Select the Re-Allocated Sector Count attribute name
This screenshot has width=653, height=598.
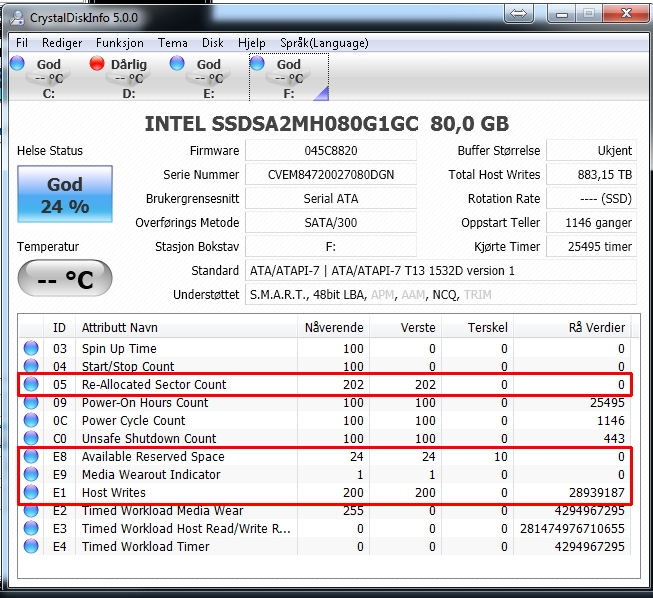click(154, 384)
